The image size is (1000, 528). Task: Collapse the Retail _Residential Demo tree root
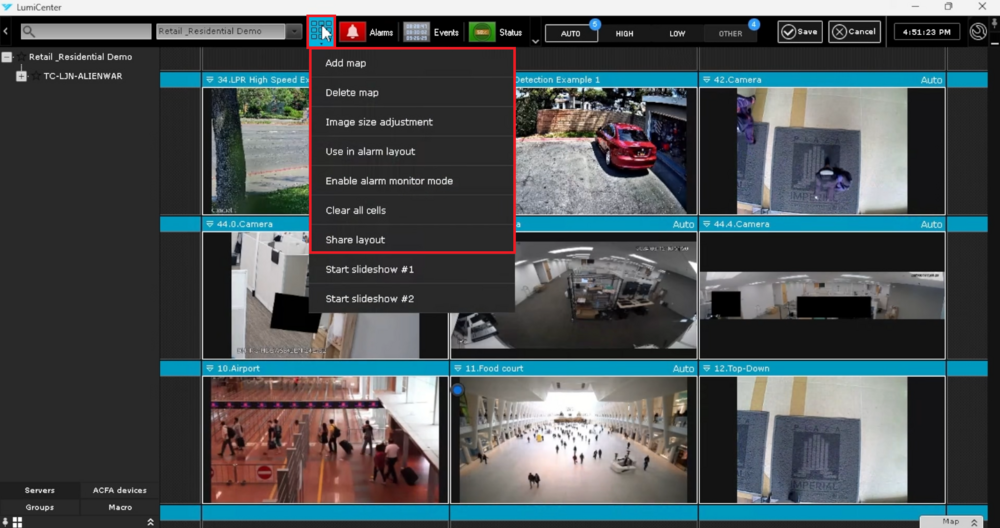7,57
